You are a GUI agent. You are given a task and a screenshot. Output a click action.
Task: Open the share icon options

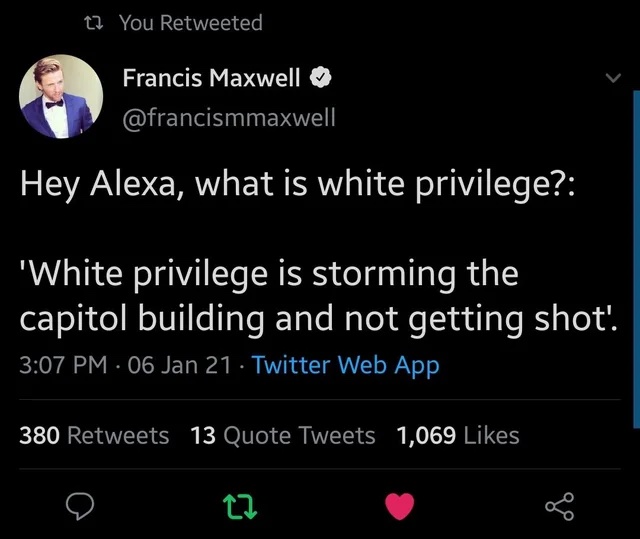(x=561, y=507)
